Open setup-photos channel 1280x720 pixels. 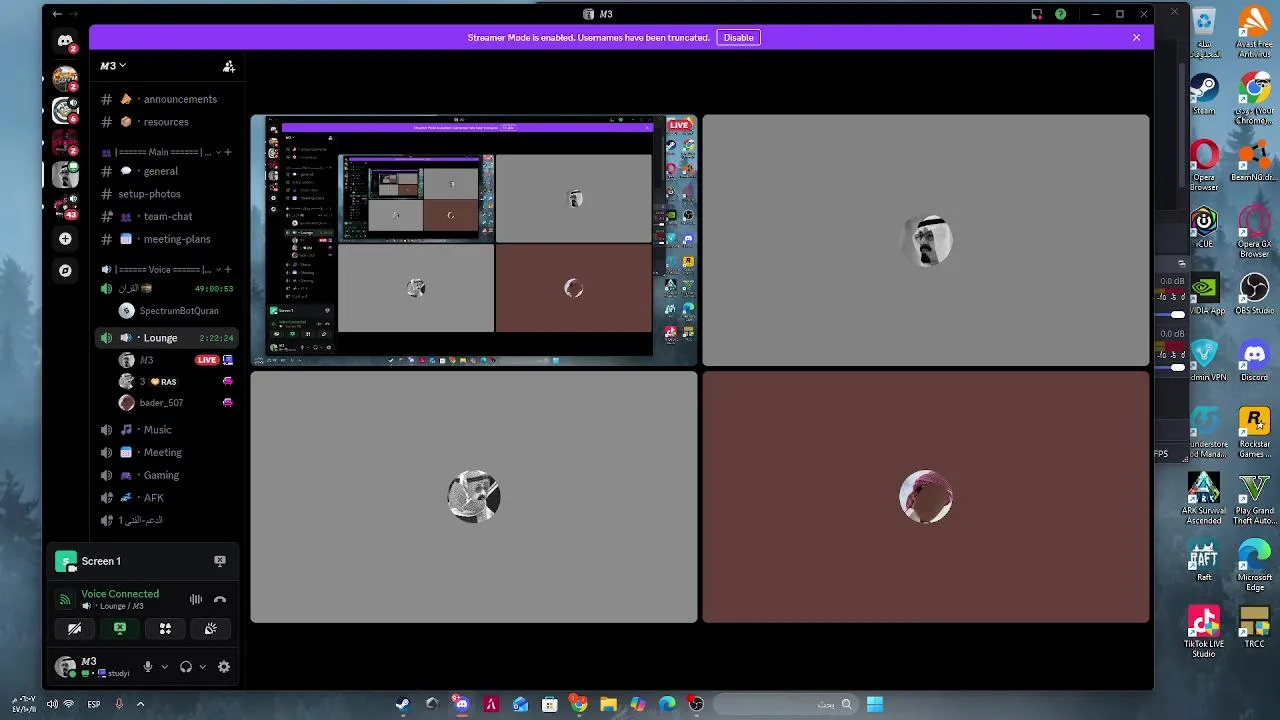[167, 194]
